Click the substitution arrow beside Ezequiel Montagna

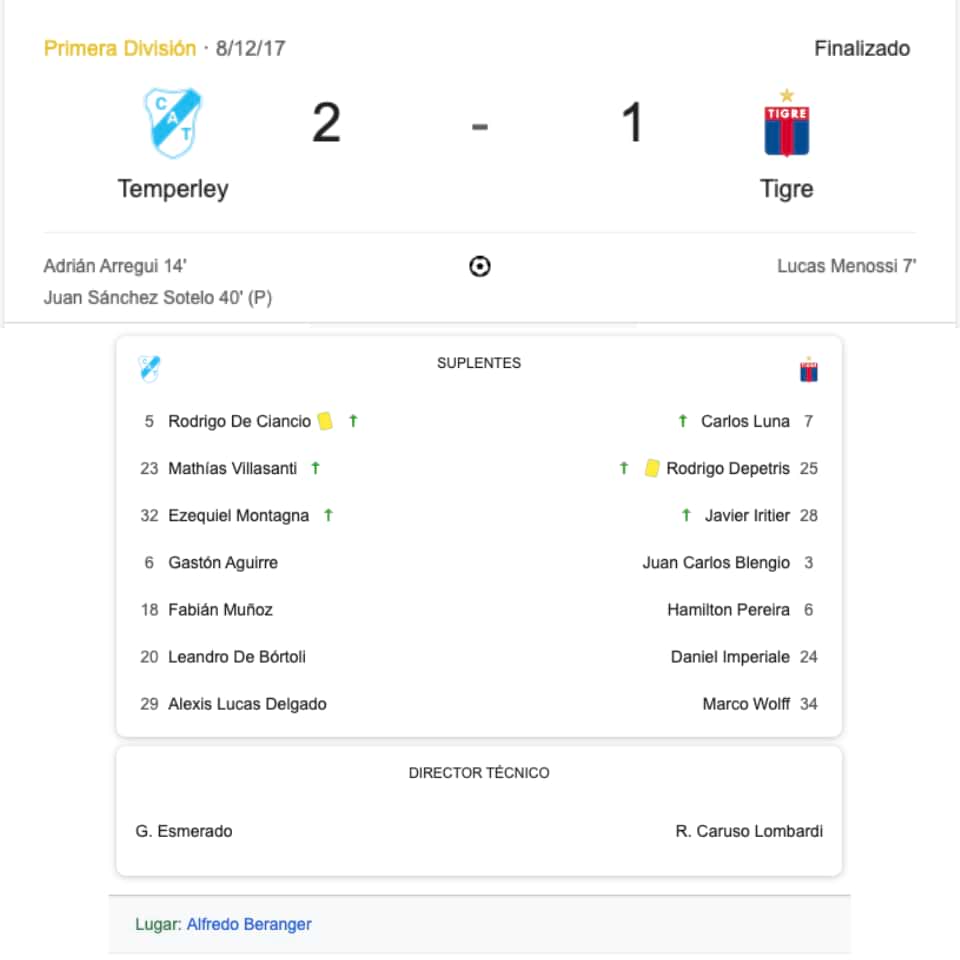point(328,516)
